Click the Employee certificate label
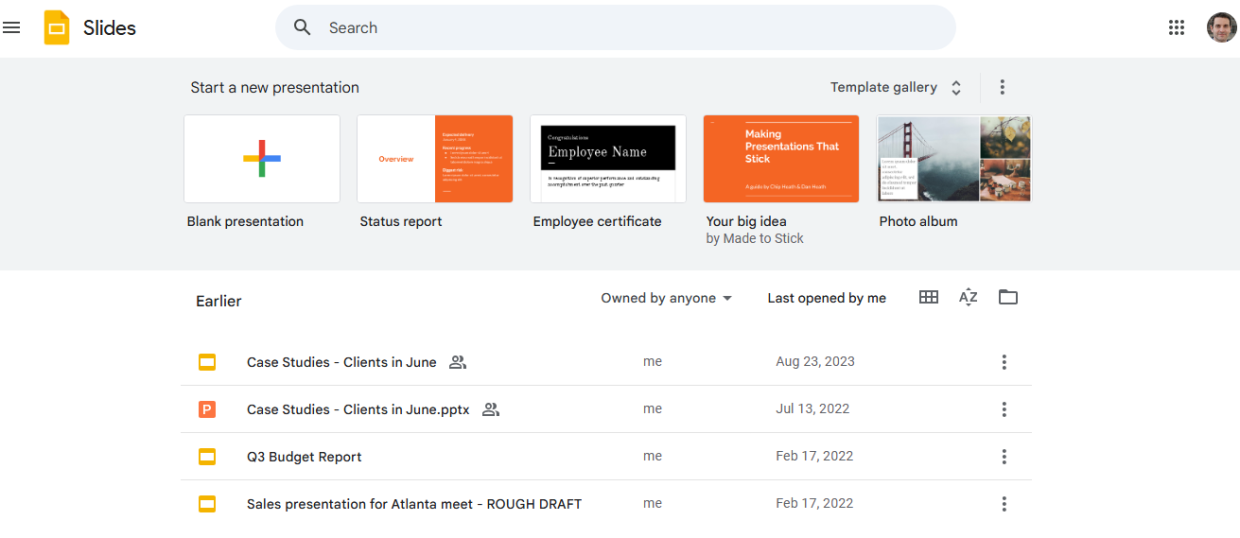 click(597, 221)
